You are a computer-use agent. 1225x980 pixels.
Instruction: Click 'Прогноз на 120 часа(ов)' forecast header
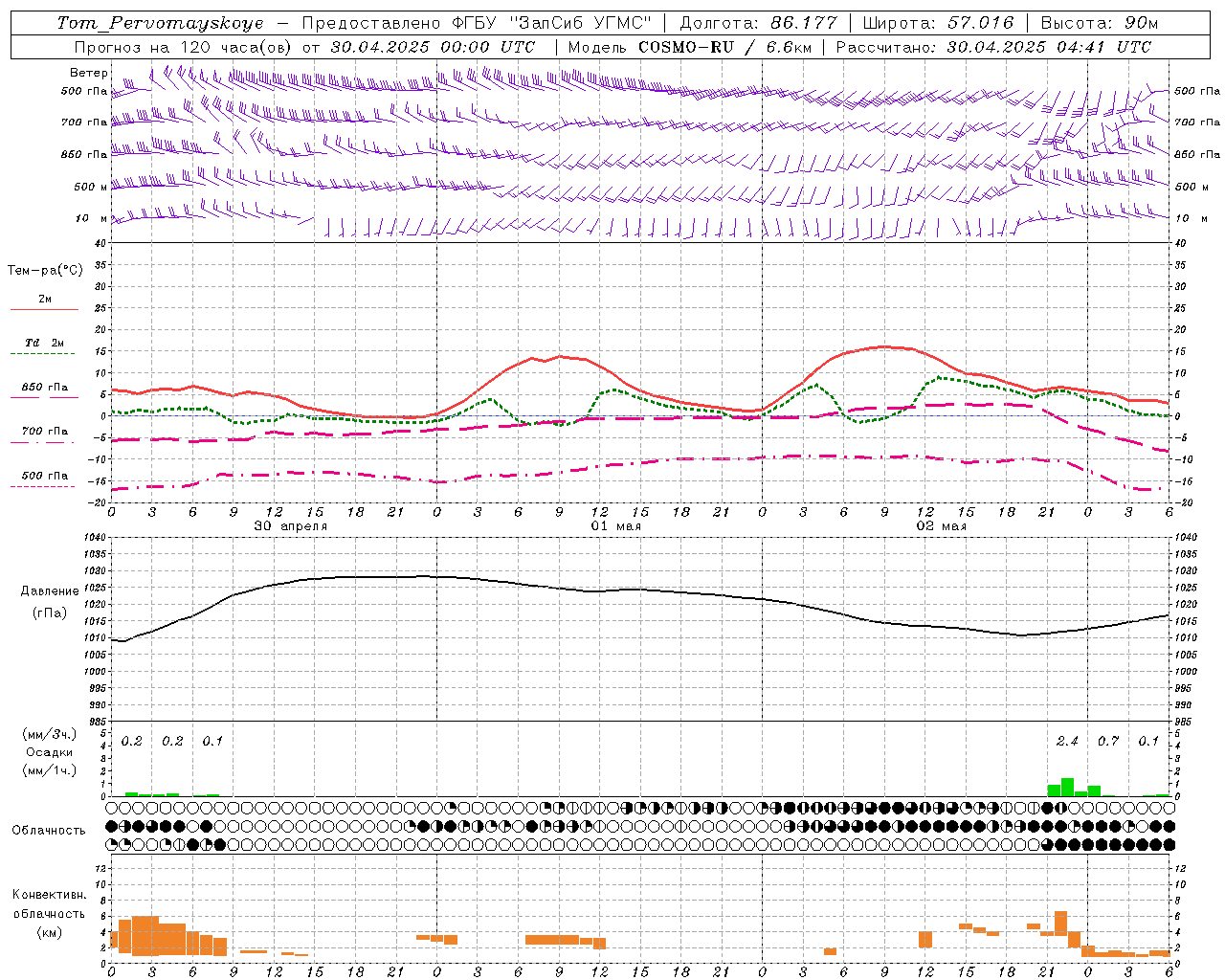182,47
